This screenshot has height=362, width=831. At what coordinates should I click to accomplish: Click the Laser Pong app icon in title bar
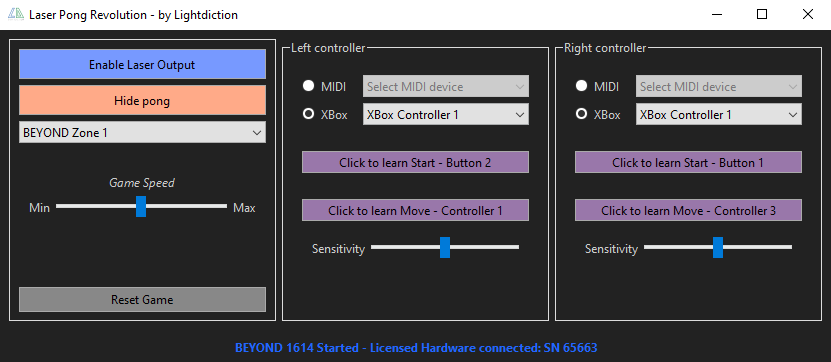[x=16, y=14]
